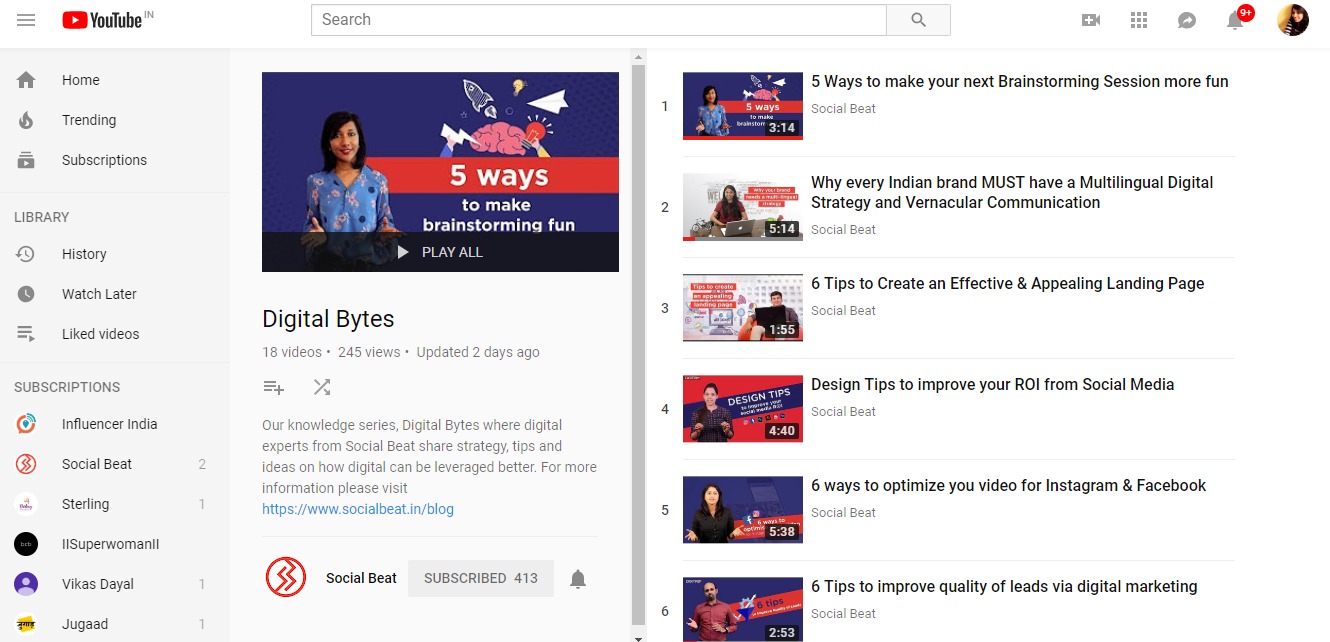This screenshot has height=642, width=1330.
Task: Click the Home house icon
Action: pyautogui.click(x=26, y=80)
